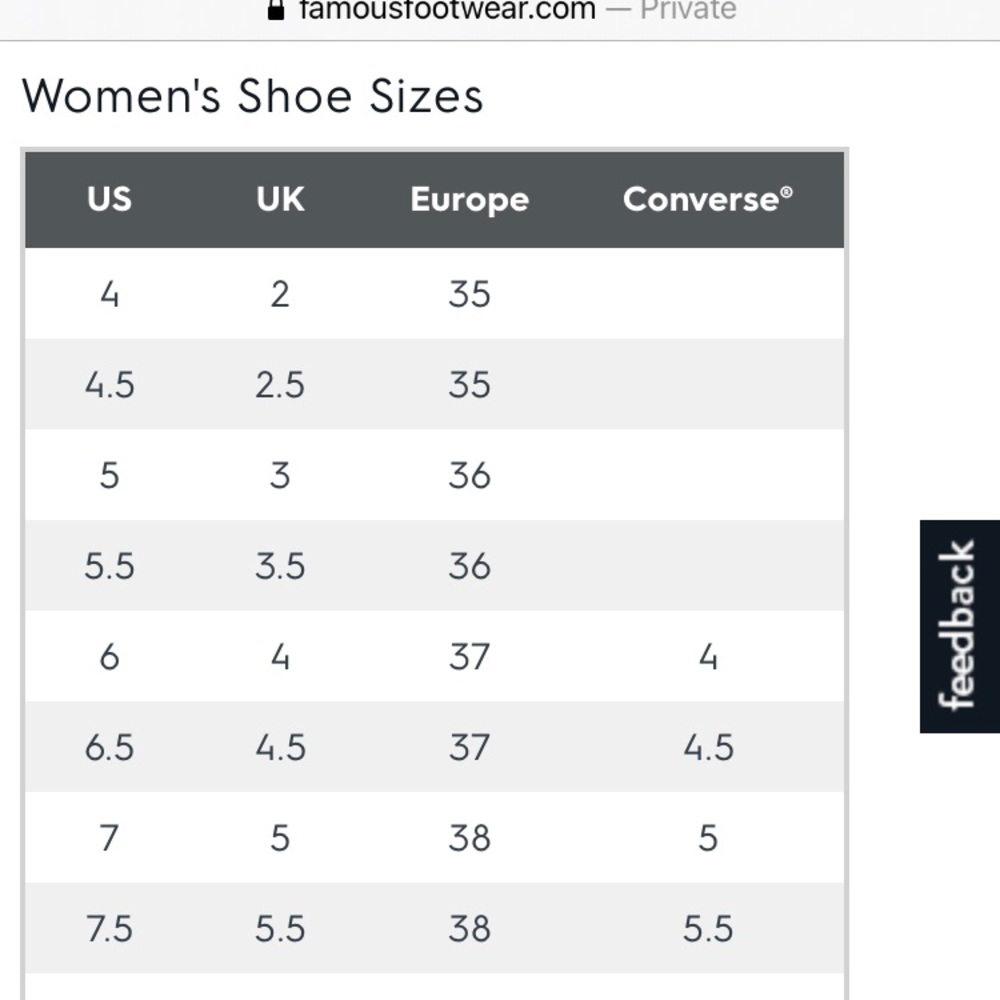
Task: Select US size 4.5 cell
Action: click(x=110, y=385)
